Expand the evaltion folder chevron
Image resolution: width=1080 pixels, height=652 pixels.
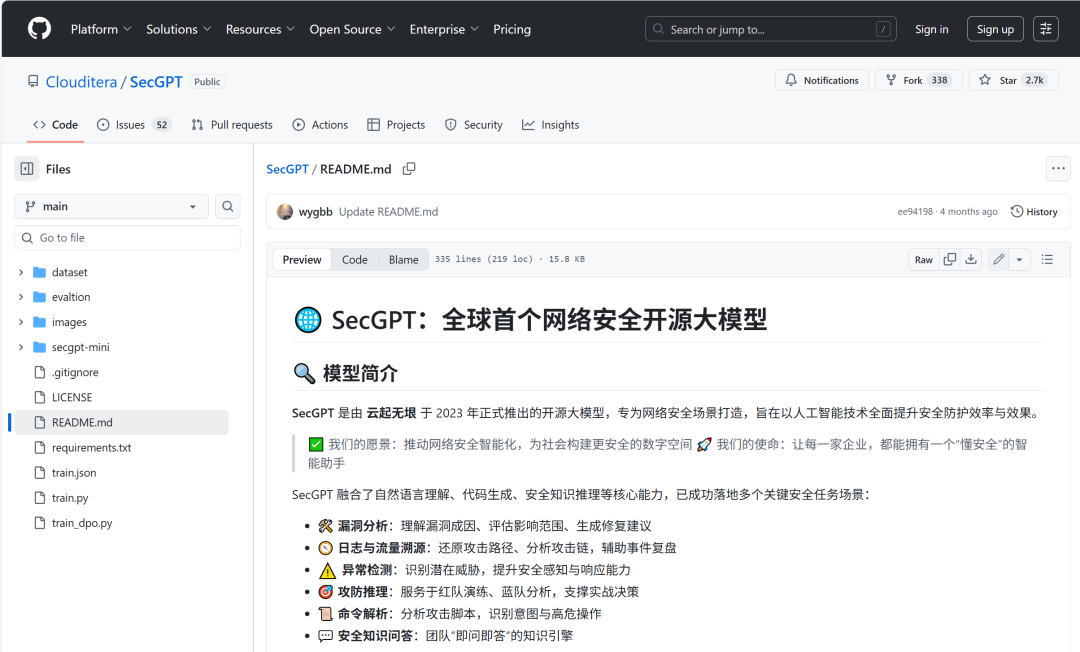pyautogui.click(x=21, y=297)
